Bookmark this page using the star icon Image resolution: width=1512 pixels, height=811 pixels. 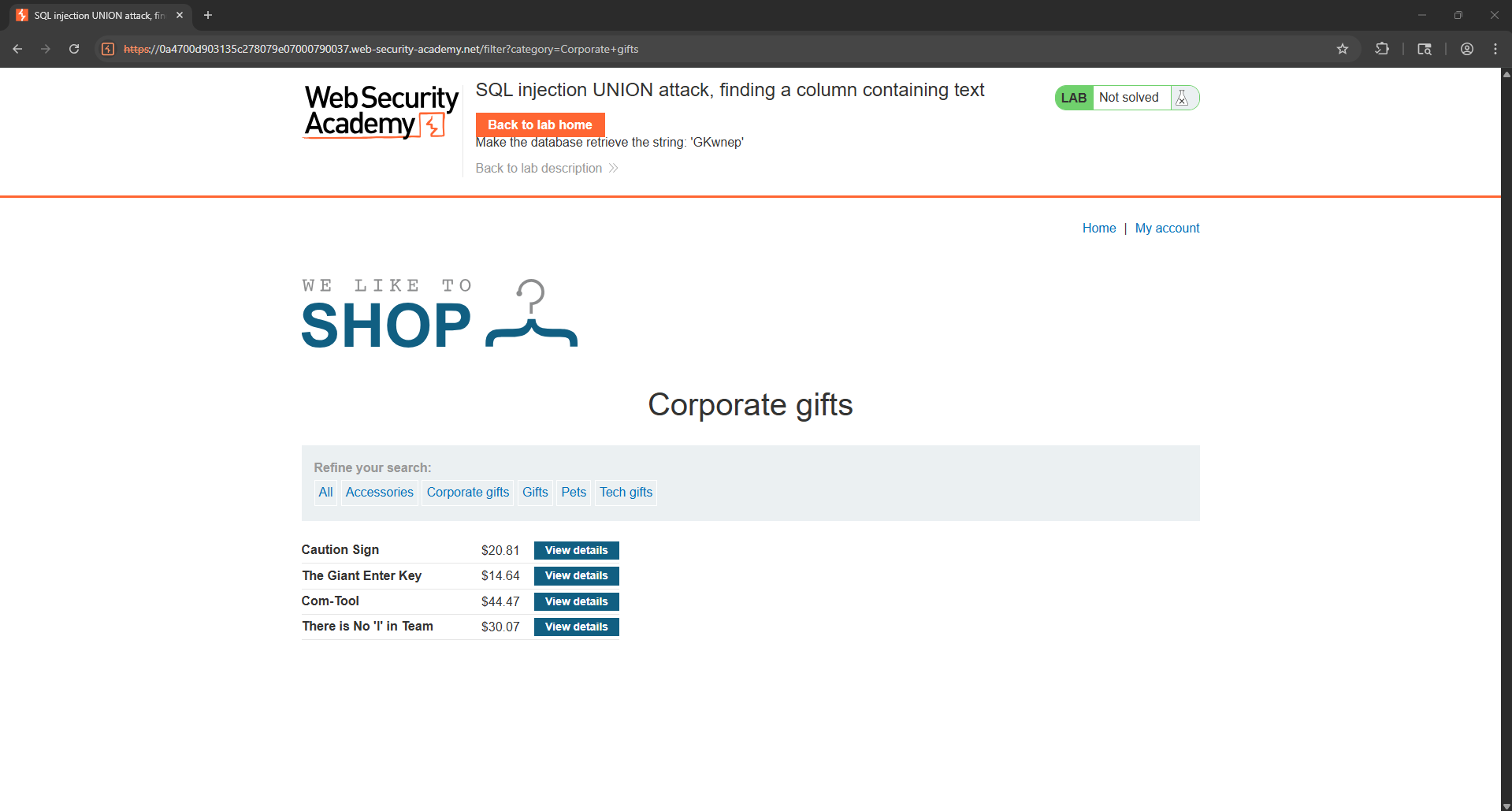(1343, 49)
